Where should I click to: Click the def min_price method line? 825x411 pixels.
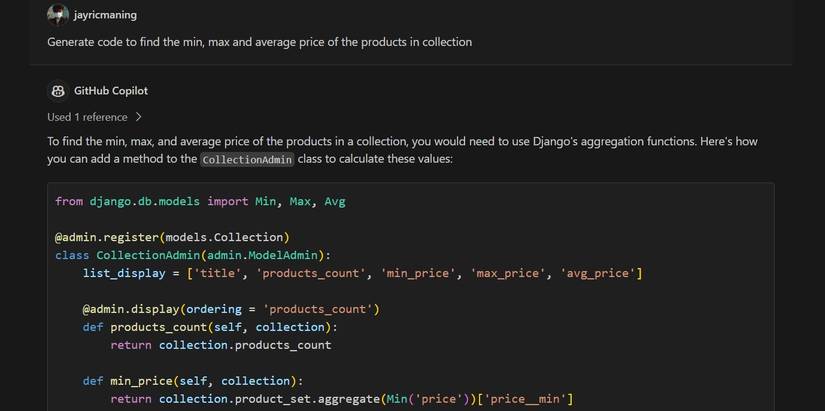point(192,381)
